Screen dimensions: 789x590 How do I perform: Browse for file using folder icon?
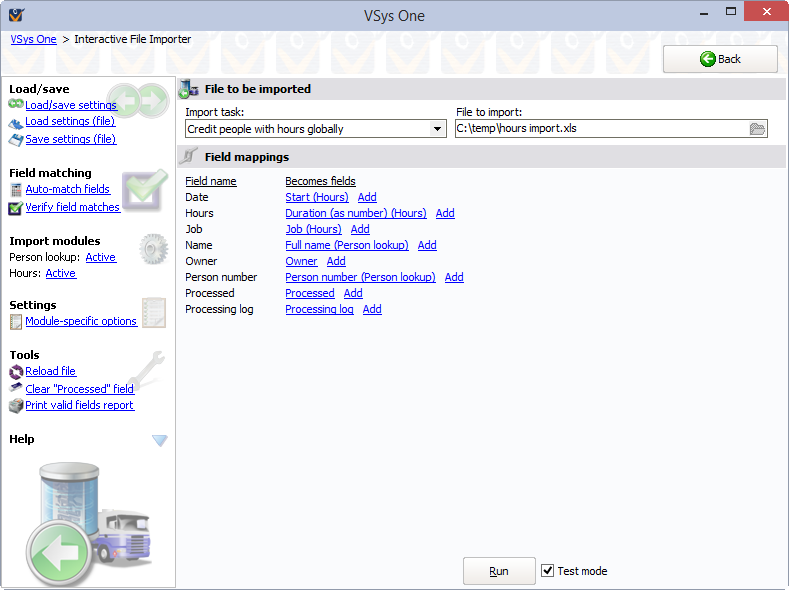[757, 129]
